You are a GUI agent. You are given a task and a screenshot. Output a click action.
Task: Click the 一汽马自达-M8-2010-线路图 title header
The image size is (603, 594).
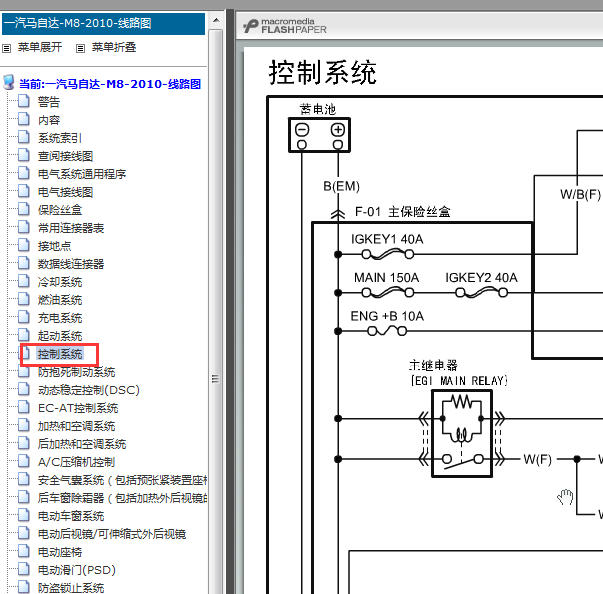click(103, 23)
